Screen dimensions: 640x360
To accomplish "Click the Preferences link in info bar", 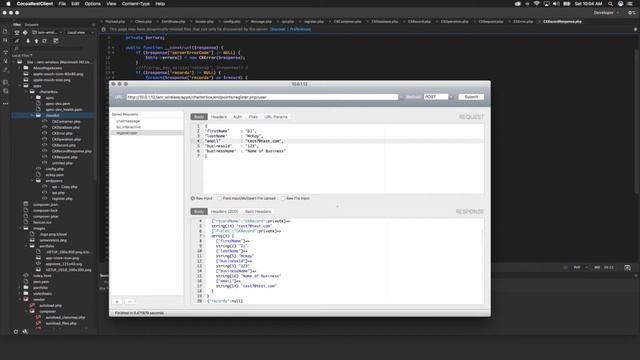I will tap(300, 29).
